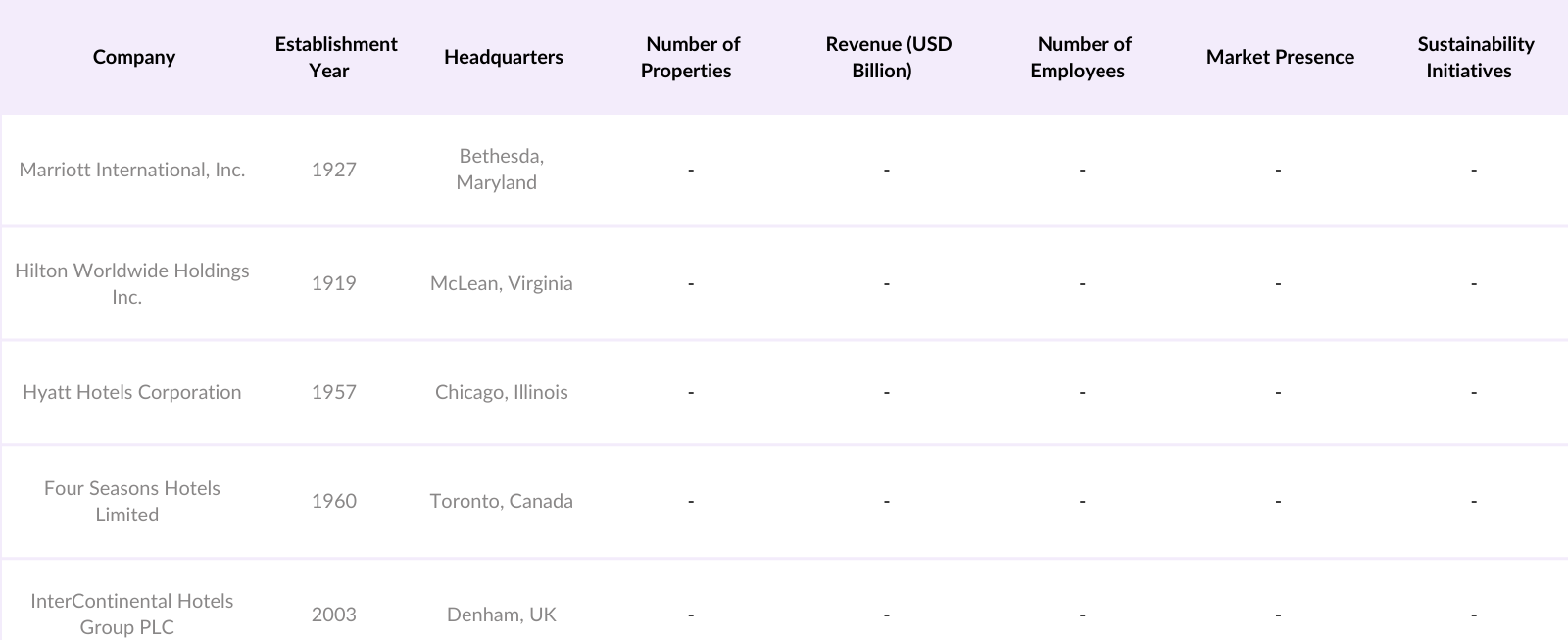Click the Establishment Year column header
The image size is (1568, 640).
(x=335, y=57)
